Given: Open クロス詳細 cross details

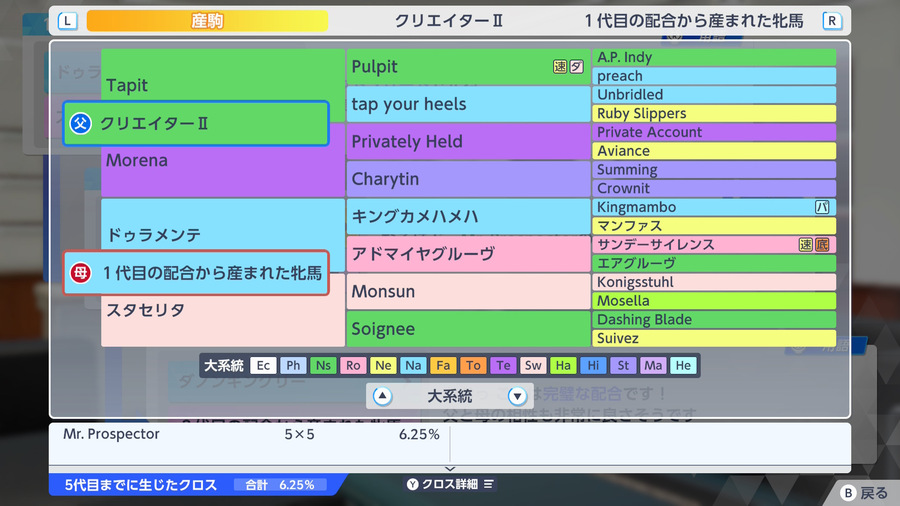Looking at the screenshot, I should [x=450, y=484].
